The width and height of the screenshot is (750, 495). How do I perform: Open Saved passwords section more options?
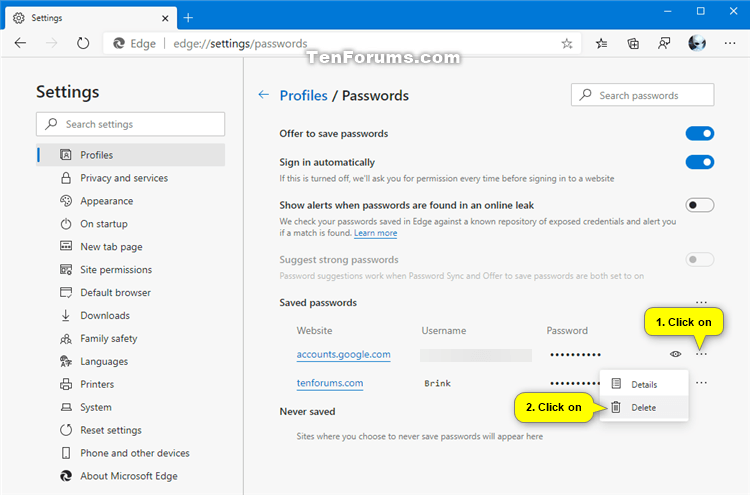(x=702, y=302)
